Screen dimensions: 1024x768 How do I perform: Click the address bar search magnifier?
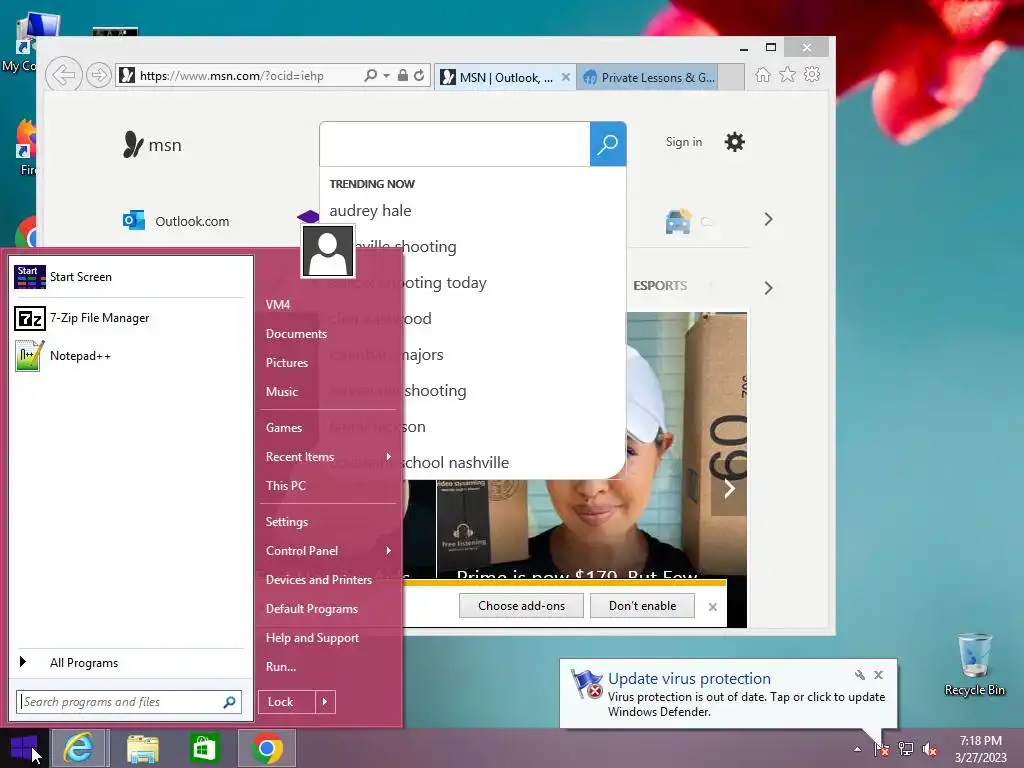370,75
